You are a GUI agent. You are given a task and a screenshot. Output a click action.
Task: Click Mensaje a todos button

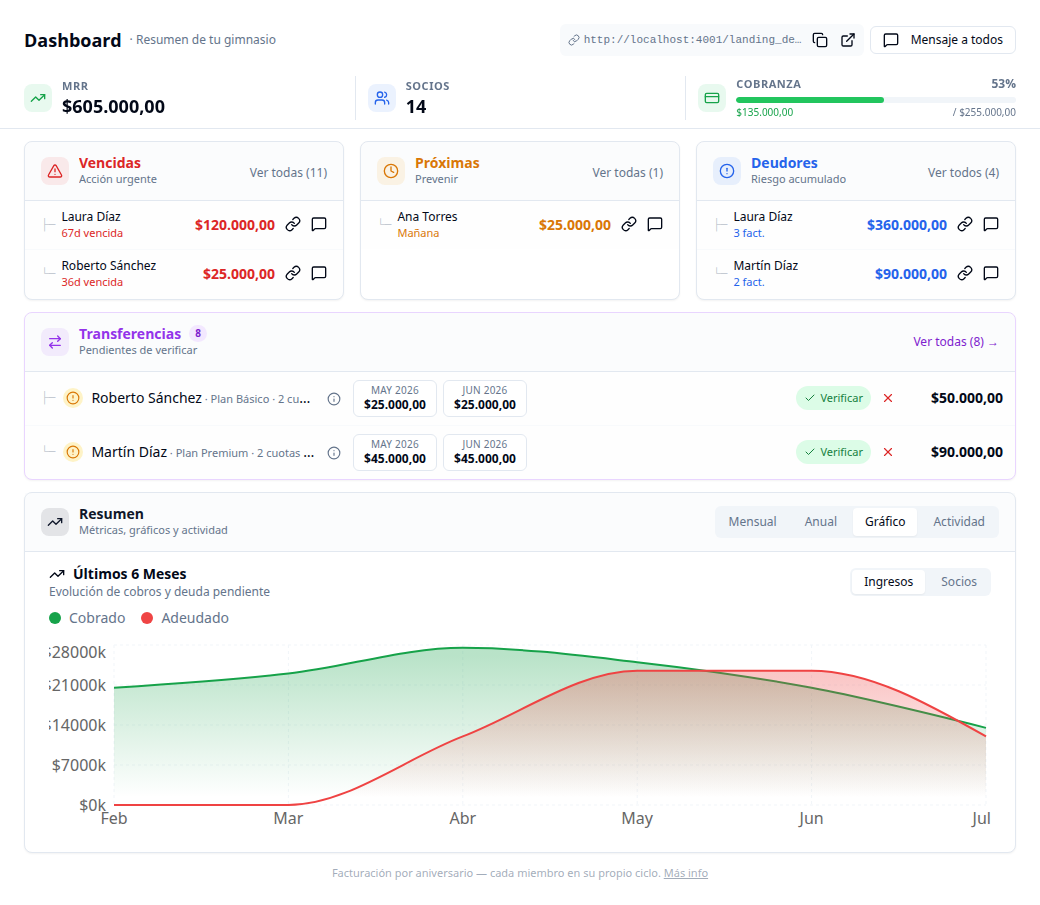coord(942,40)
